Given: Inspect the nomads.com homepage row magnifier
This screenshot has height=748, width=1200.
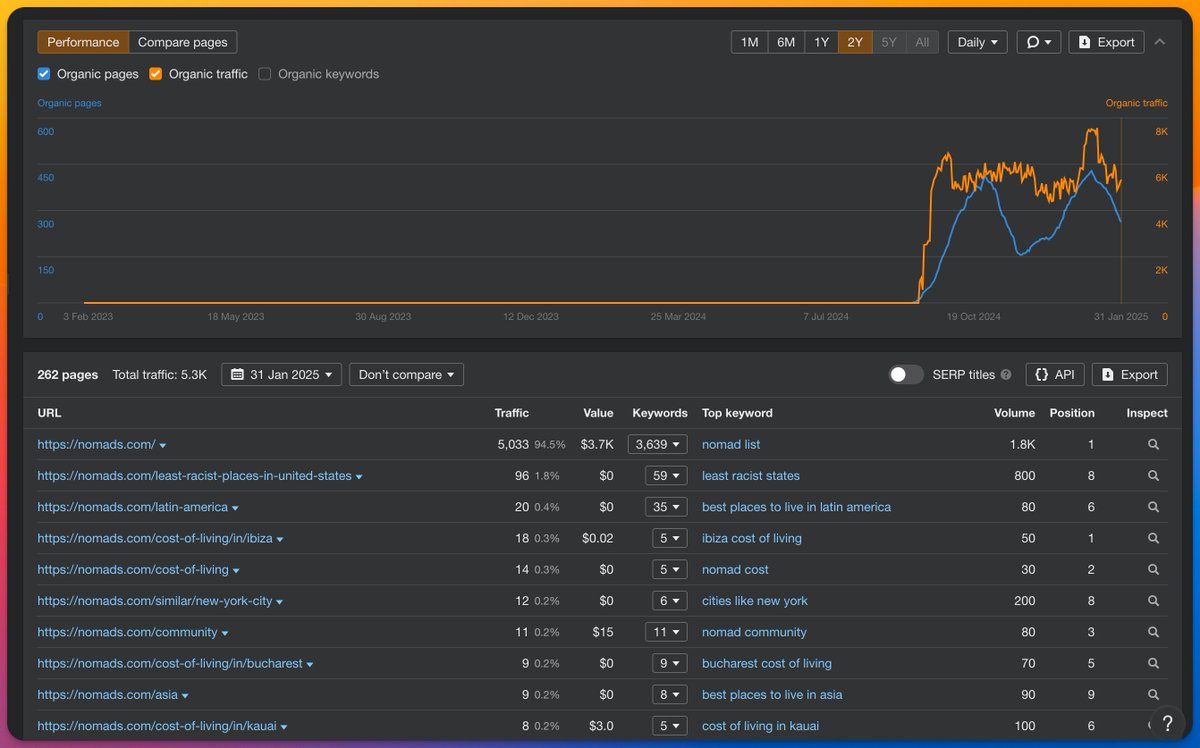Looking at the screenshot, I should (1153, 444).
